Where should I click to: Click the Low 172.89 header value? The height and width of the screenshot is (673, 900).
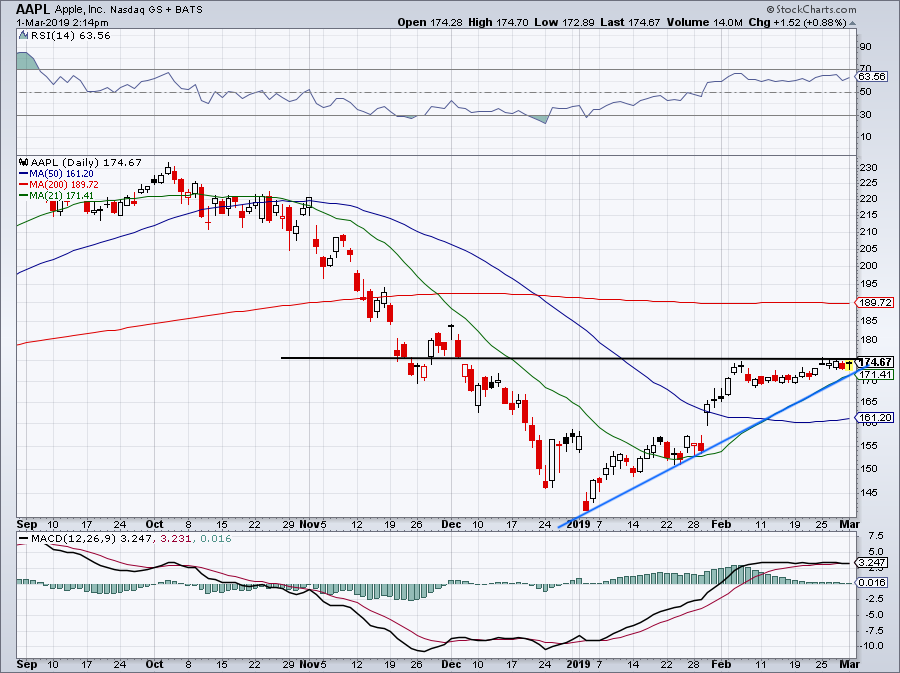(562, 22)
